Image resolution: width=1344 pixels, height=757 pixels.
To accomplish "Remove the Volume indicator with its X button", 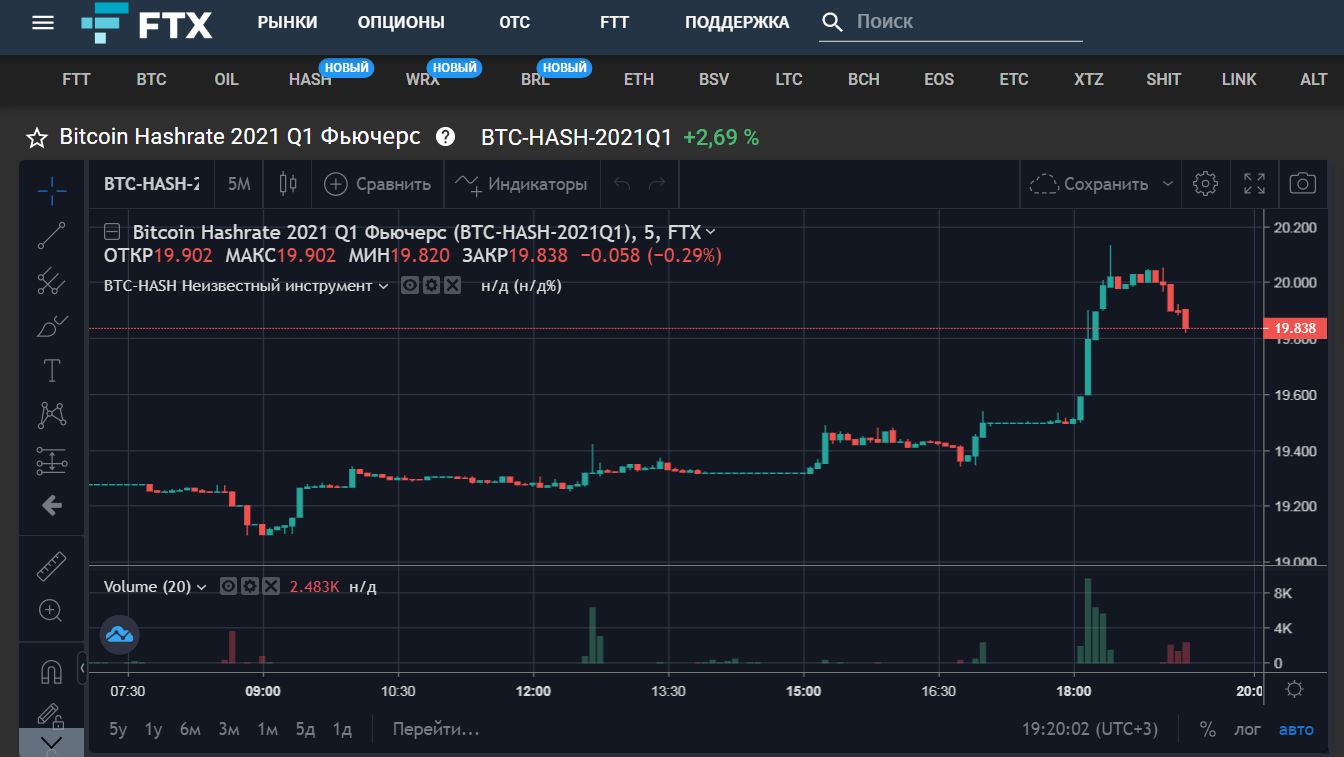I will (271, 586).
